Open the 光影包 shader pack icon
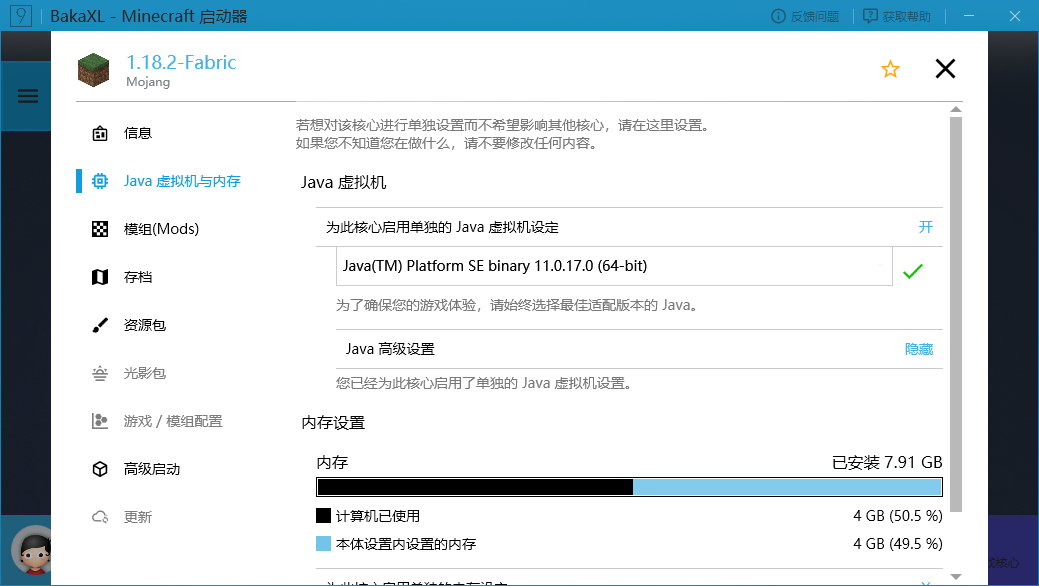The width and height of the screenshot is (1039, 586). pyautogui.click(x=100, y=372)
